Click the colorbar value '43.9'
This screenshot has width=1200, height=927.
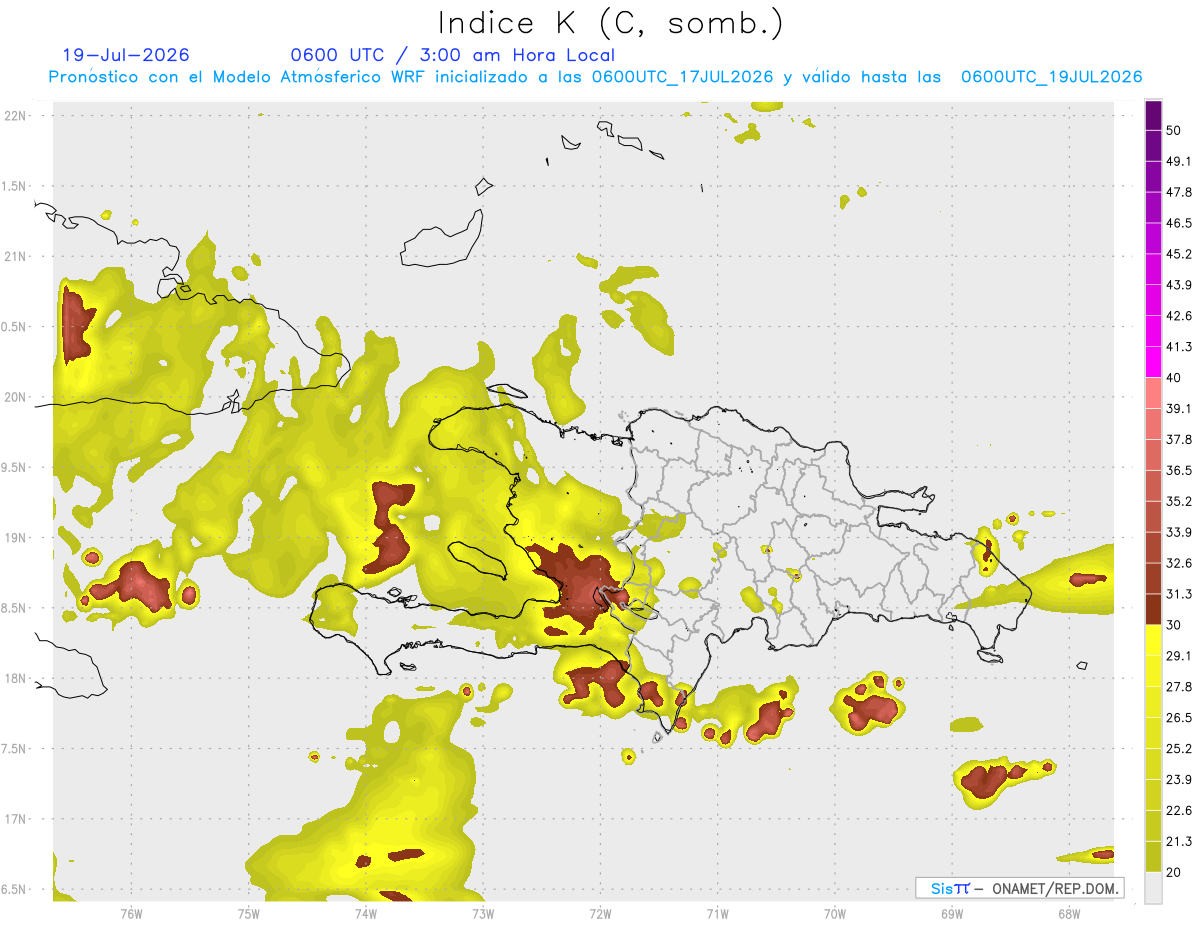1179,285
